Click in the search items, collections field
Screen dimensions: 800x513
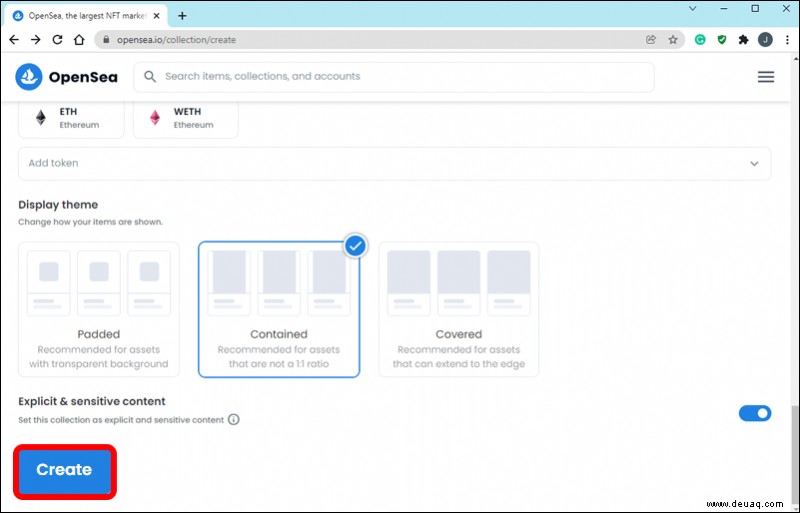tap(394, 77)
